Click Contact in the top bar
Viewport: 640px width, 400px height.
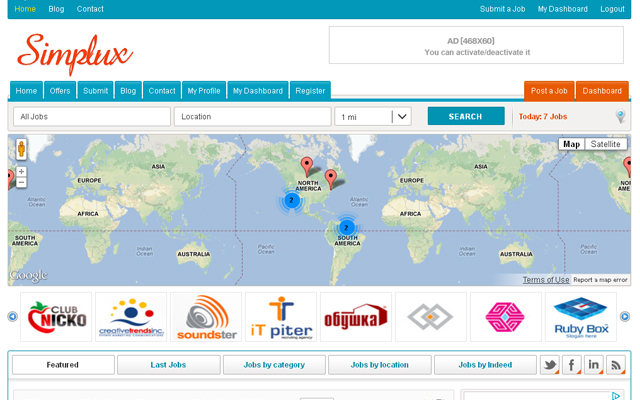[90, 9]
